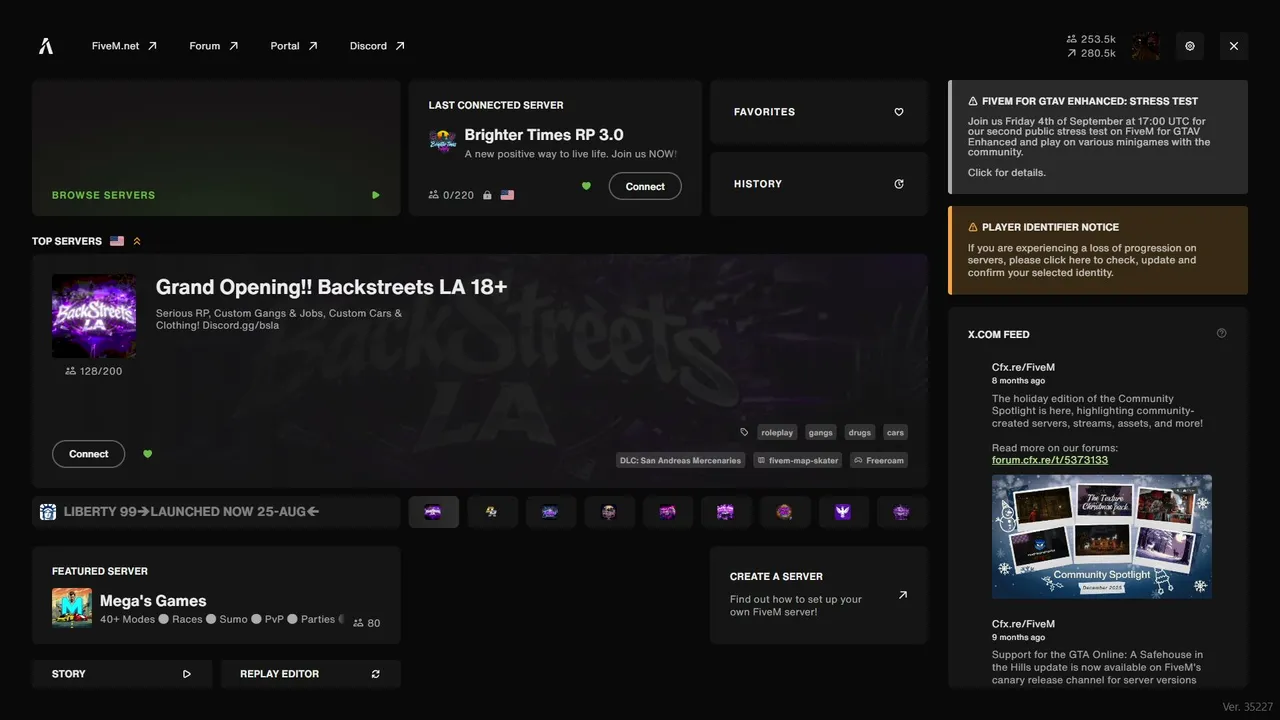This screenshot has height=720, width=1280.
Task: Open the Browse Servers panel
Action: [x=216, y=148]
